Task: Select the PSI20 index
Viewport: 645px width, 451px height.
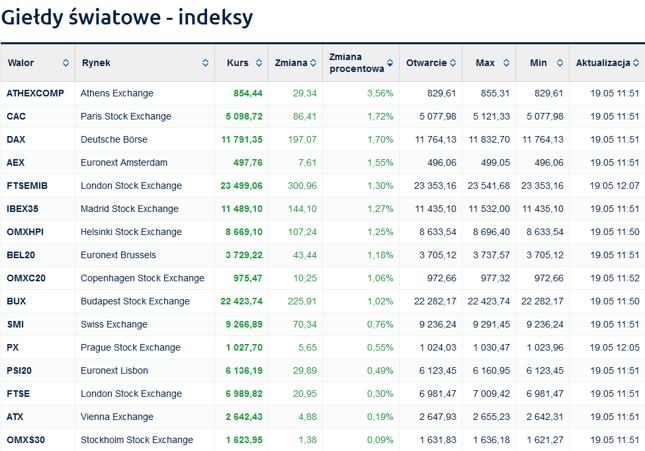Action: tap(20, 370)
